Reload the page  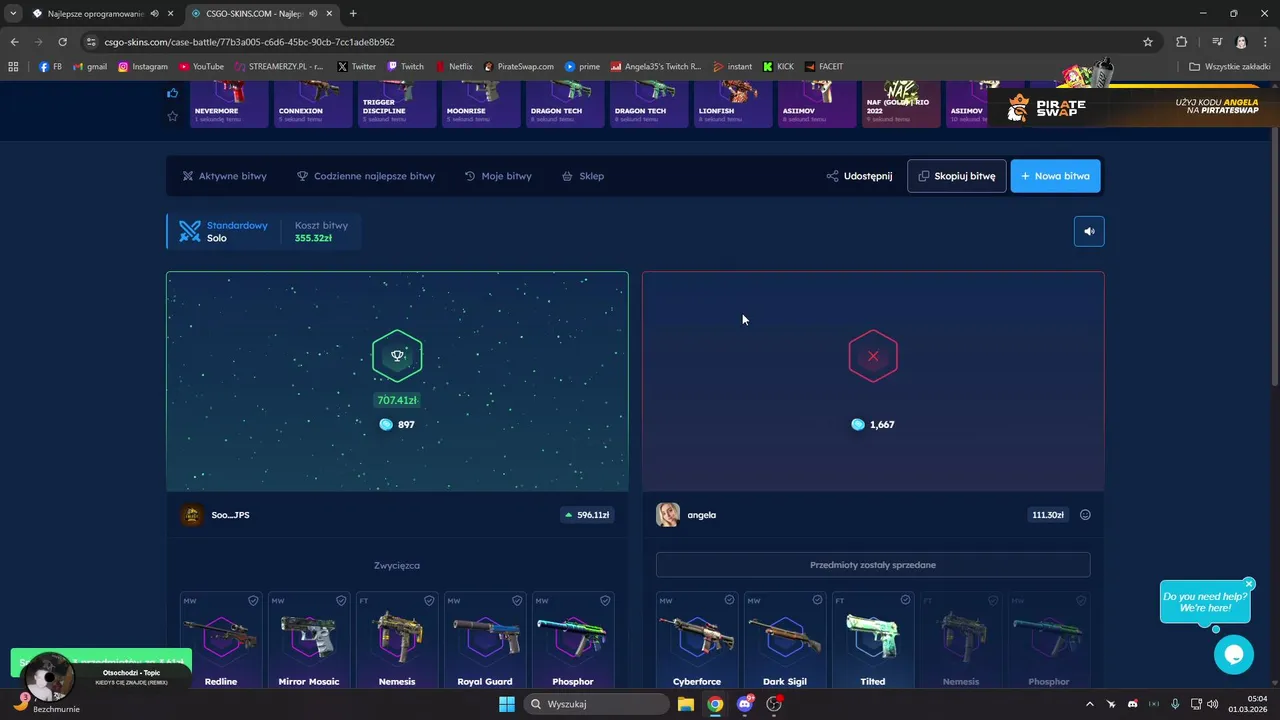62,42
